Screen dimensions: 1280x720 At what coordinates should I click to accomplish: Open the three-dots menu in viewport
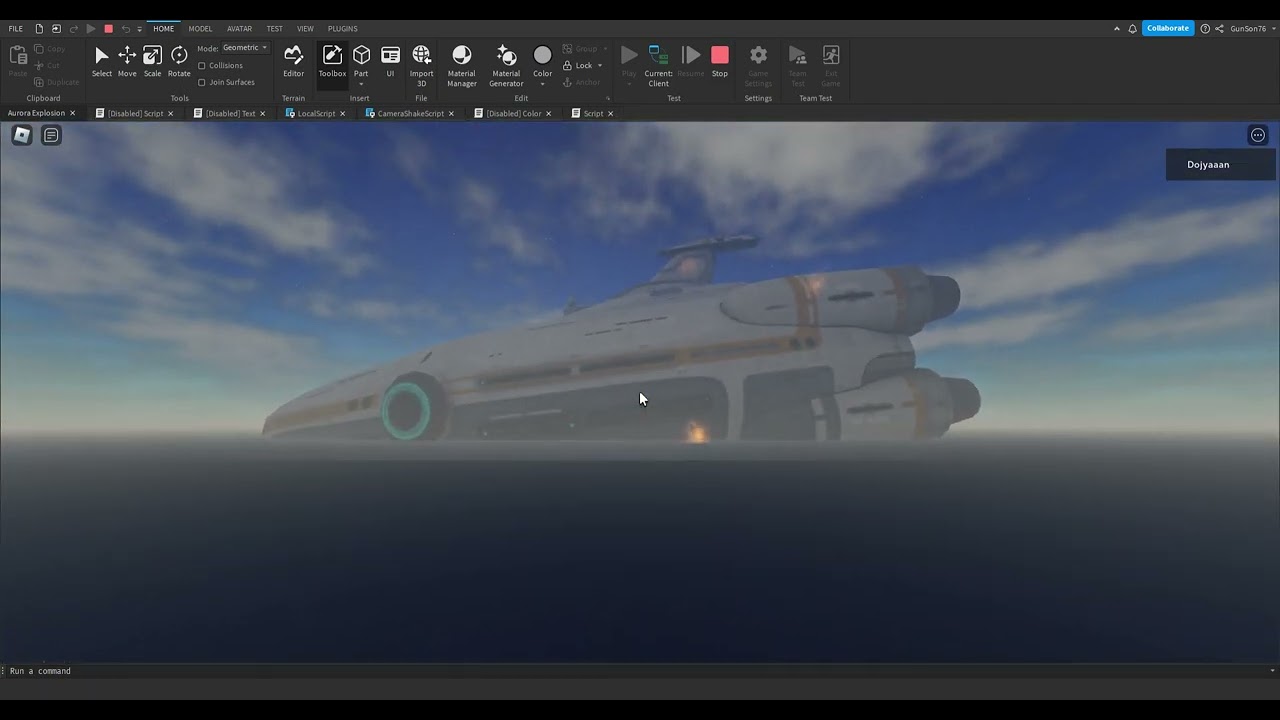pyautogui.click(x=1258, y=135)
